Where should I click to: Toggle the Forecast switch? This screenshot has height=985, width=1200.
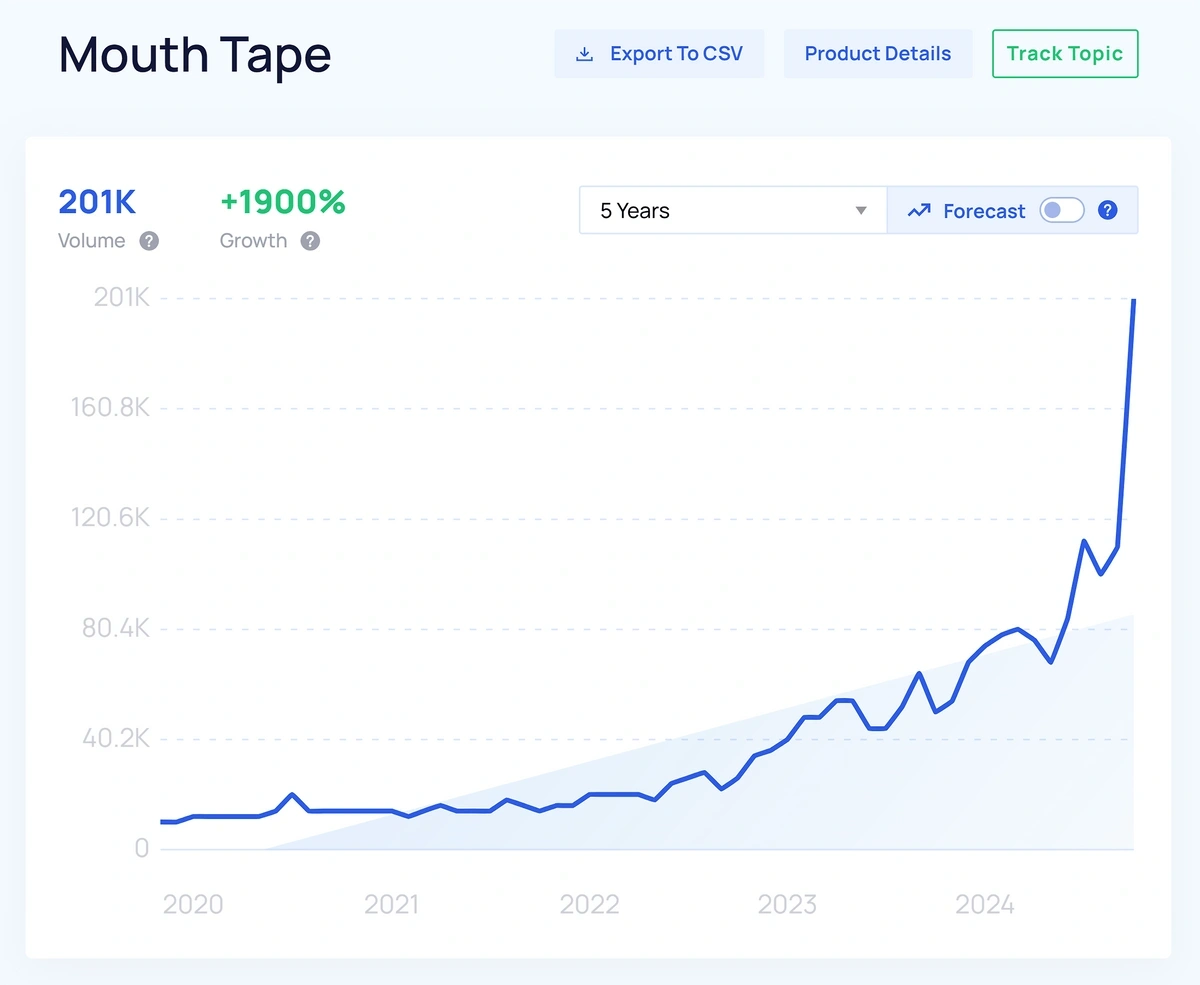pos(1062,210)
